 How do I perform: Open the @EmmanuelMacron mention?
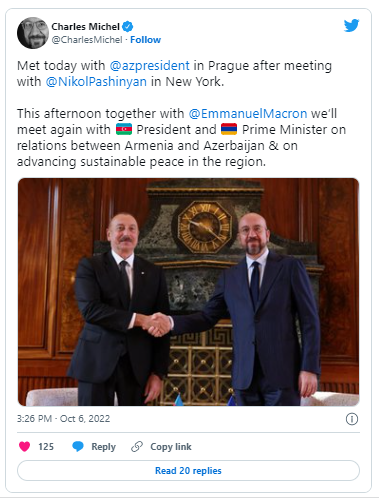click(x=248, y=114)
